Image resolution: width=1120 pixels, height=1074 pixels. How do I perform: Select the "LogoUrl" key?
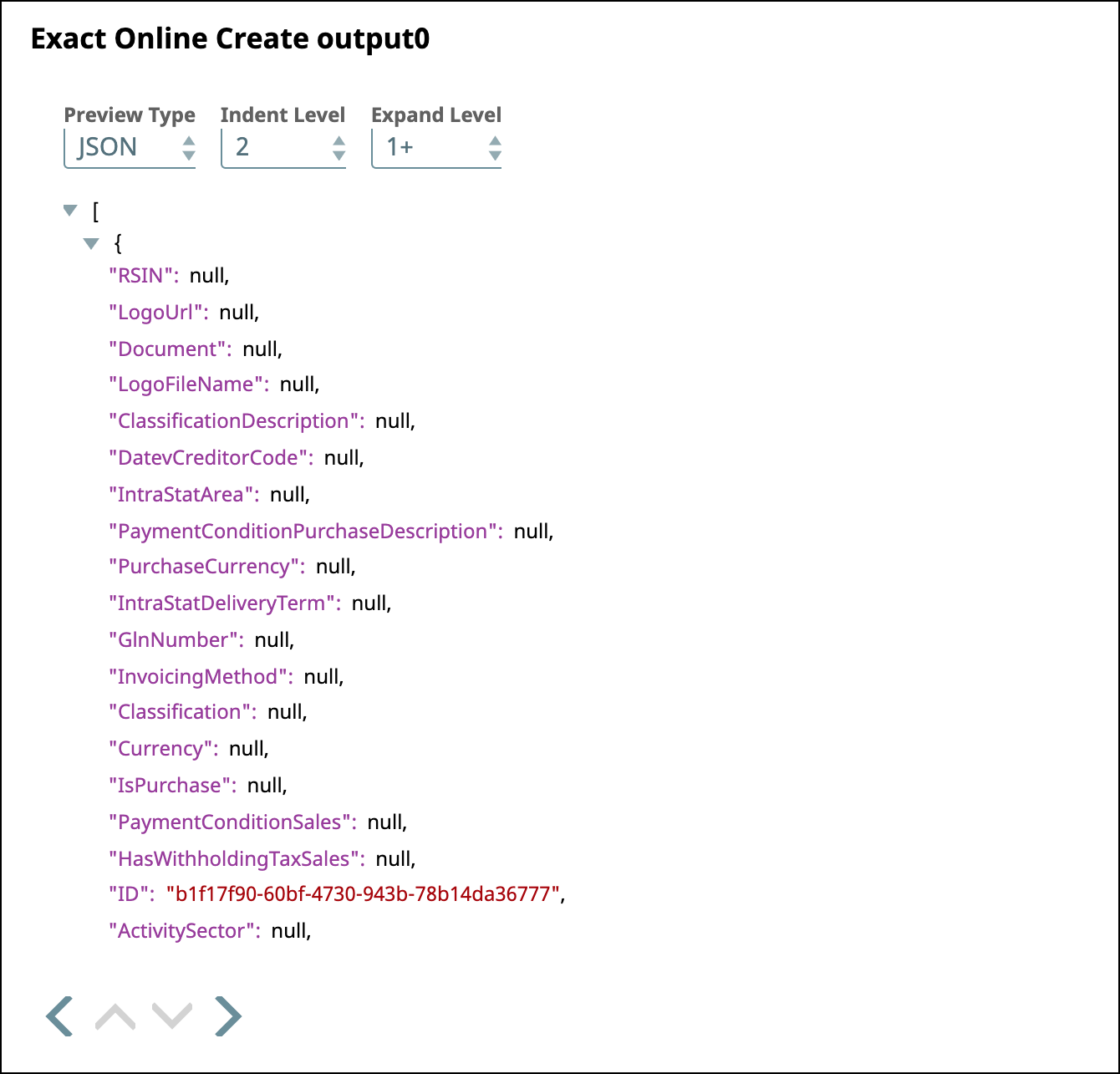(159, 313)
